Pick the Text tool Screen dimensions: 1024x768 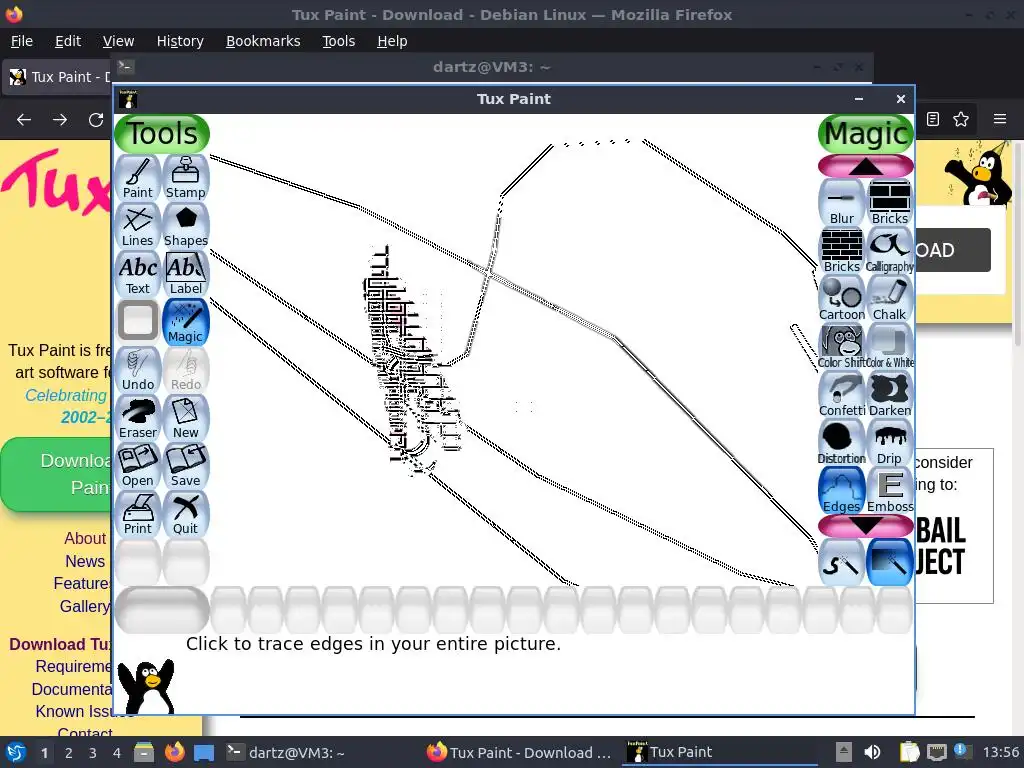(x=138, y=274)
